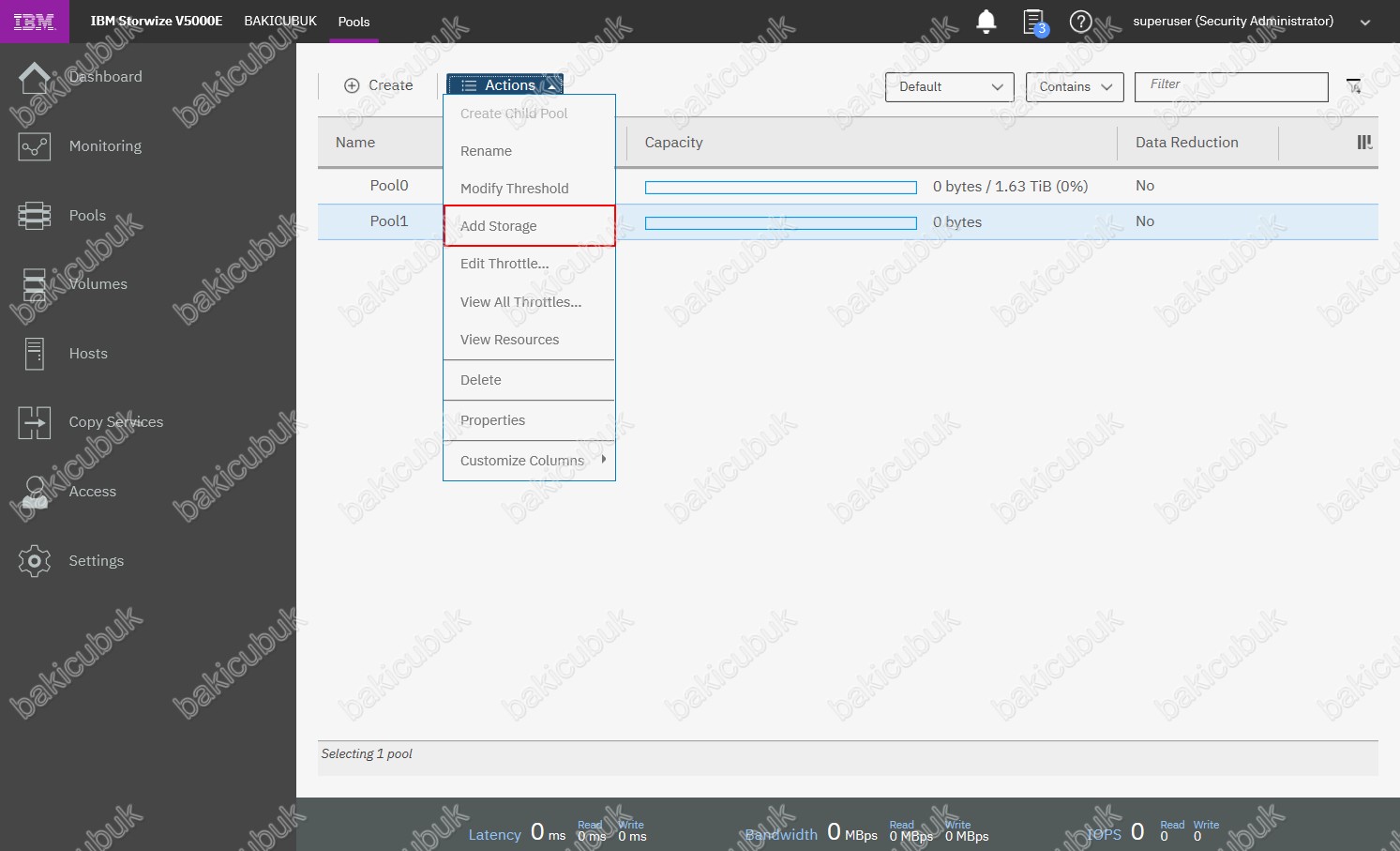Click the Access user icon
This screenshot has height=851, width=1400.
point(35,492)
